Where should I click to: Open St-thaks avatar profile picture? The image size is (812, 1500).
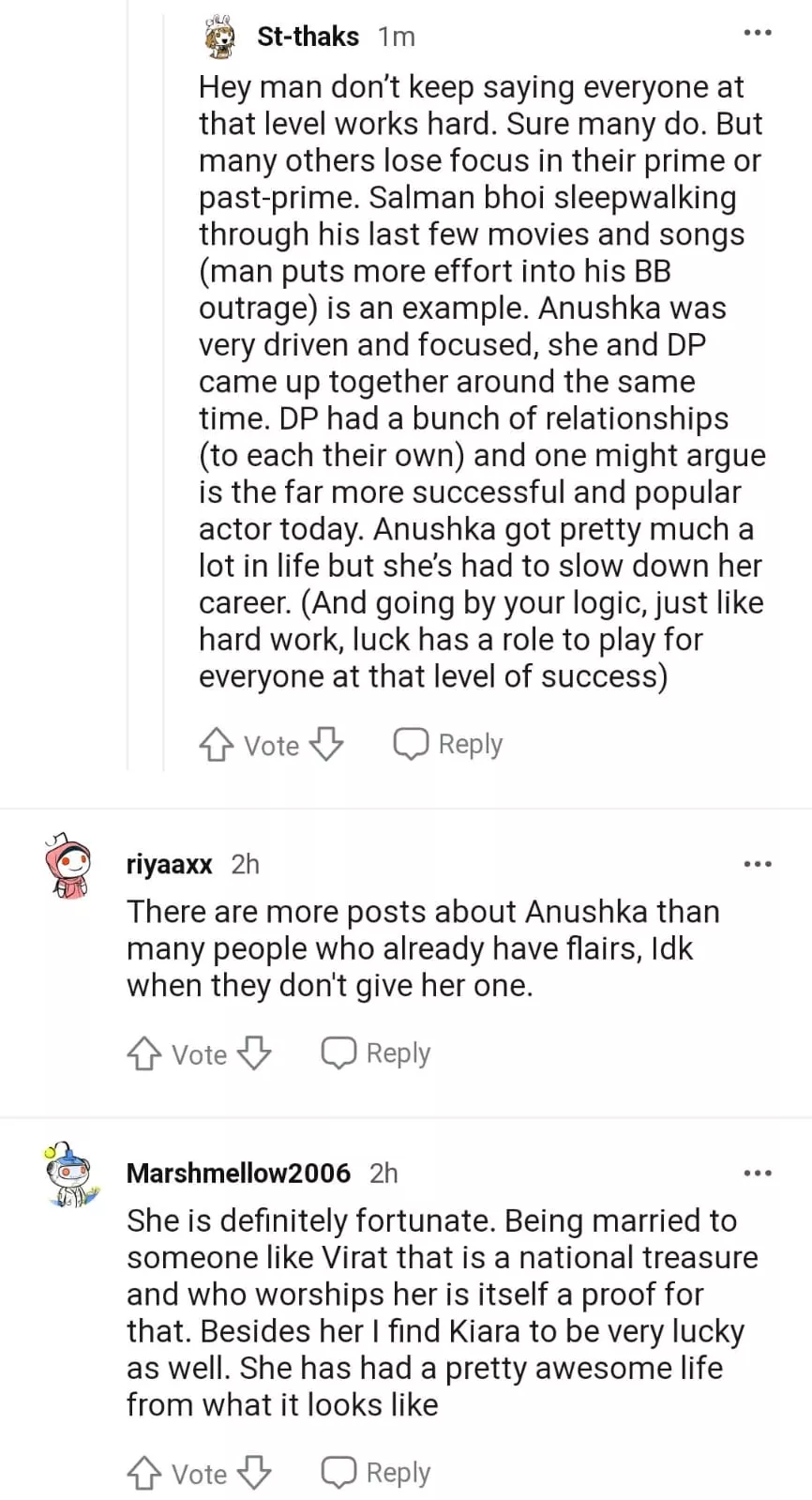219,38
